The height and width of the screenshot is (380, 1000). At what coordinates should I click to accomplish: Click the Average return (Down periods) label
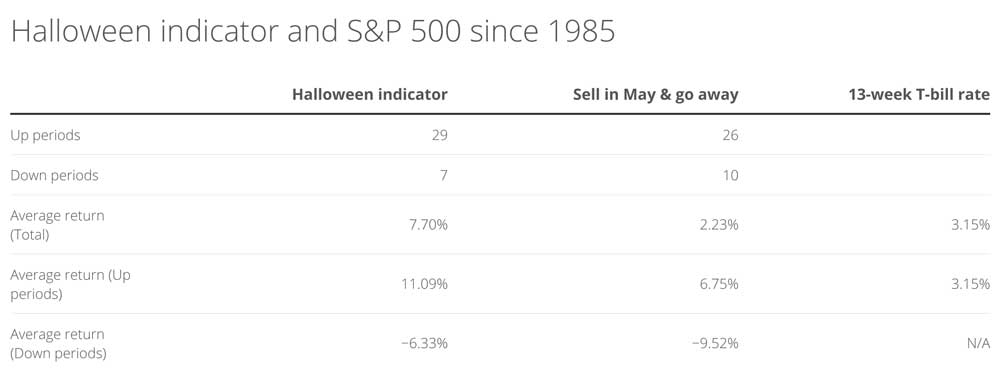coord(59,343)
